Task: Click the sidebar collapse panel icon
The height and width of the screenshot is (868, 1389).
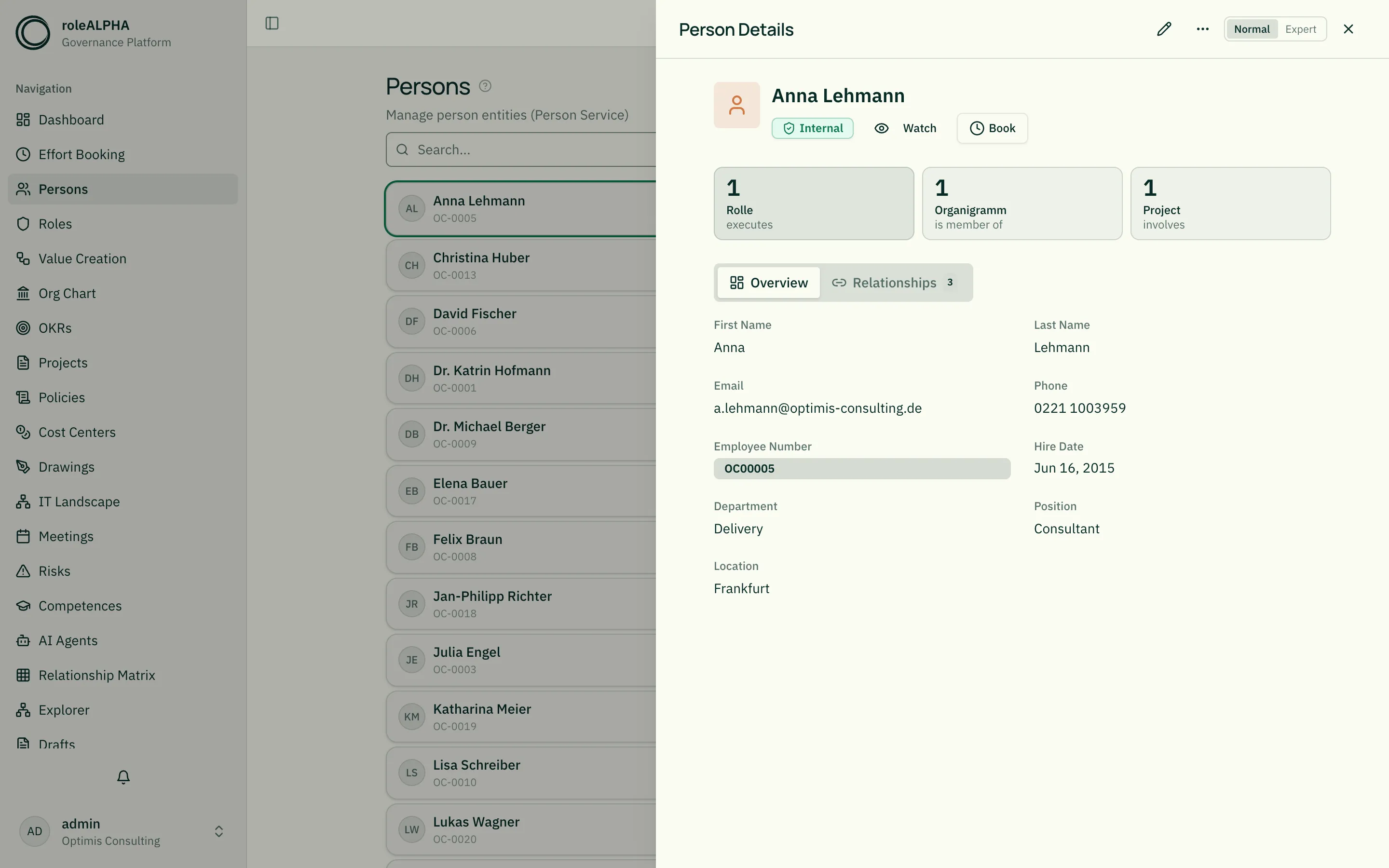Action: coord(272,24)
